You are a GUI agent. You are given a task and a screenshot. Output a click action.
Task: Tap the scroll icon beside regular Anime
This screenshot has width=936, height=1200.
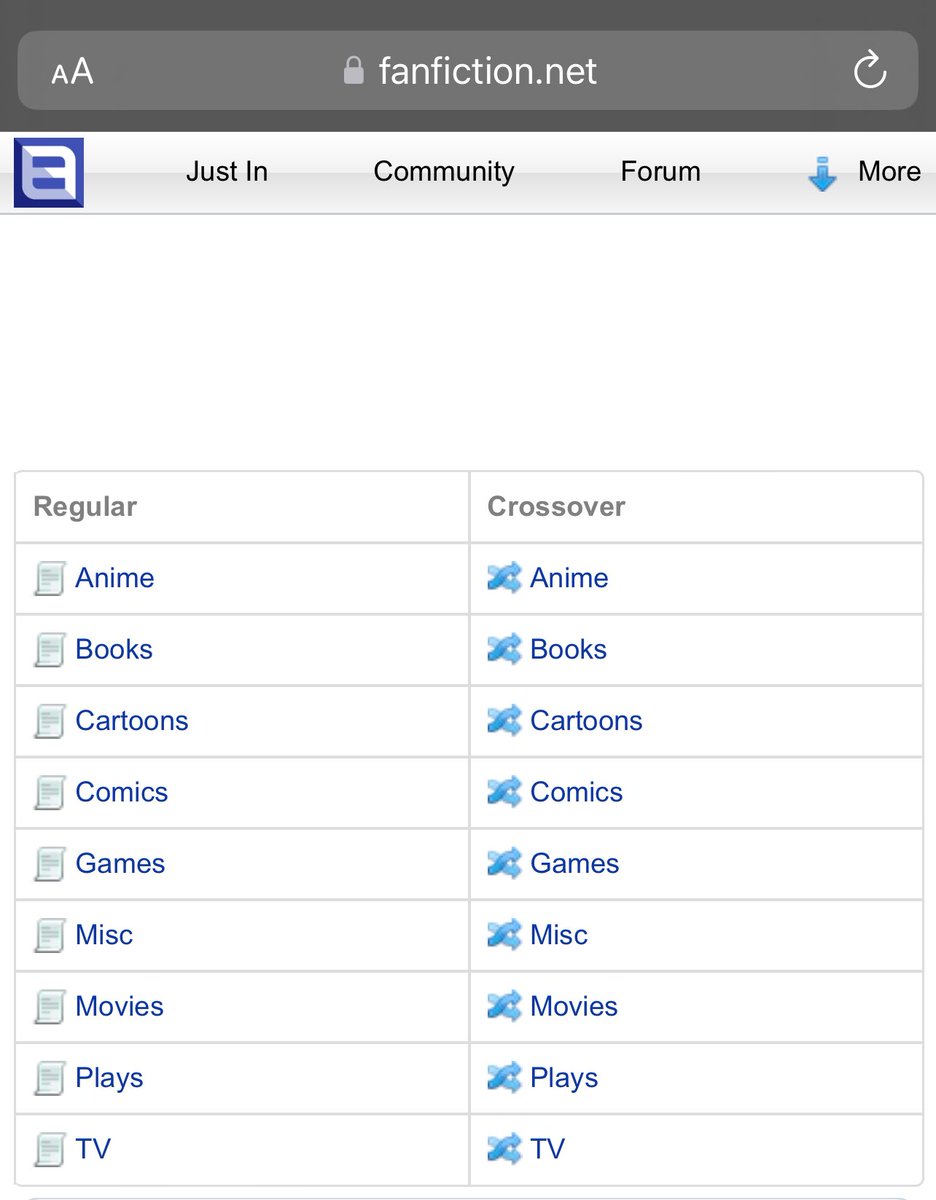pos(50,579)
